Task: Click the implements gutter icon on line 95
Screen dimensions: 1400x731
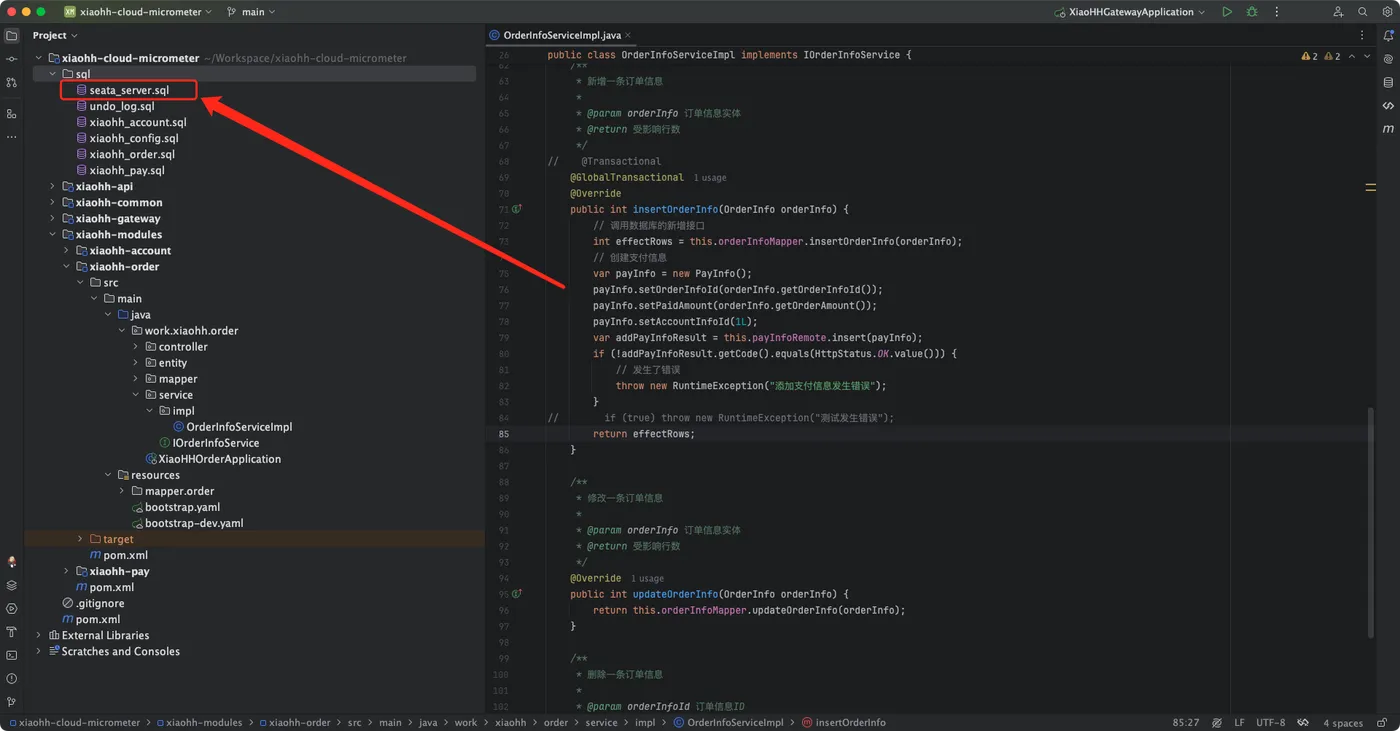Action: 517,594
